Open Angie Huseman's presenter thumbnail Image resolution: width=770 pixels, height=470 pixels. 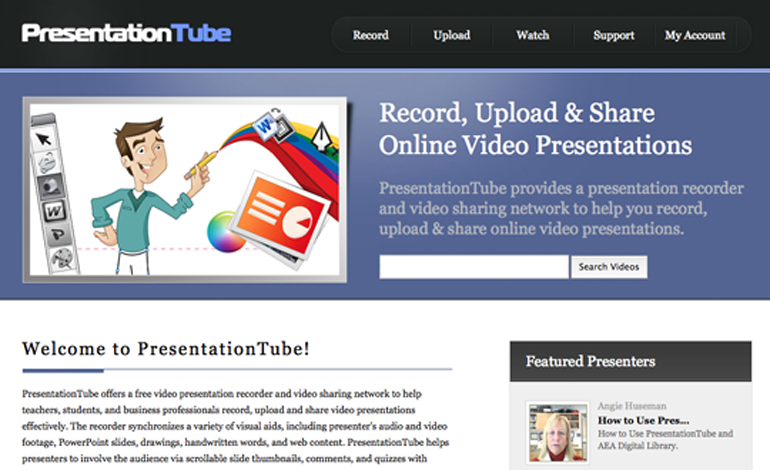click(x=557, y=433)
